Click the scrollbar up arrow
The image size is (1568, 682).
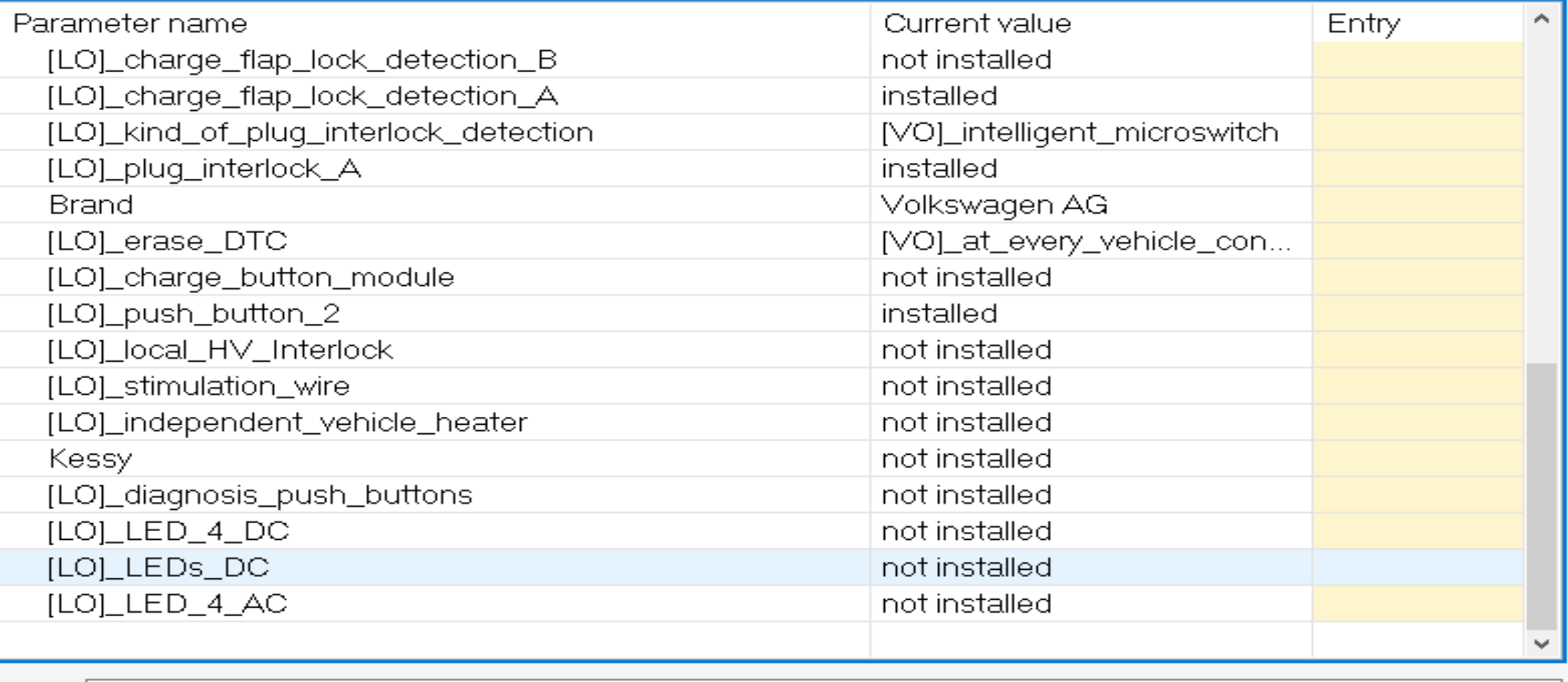pyautogui.click(x=1542, y=20)
